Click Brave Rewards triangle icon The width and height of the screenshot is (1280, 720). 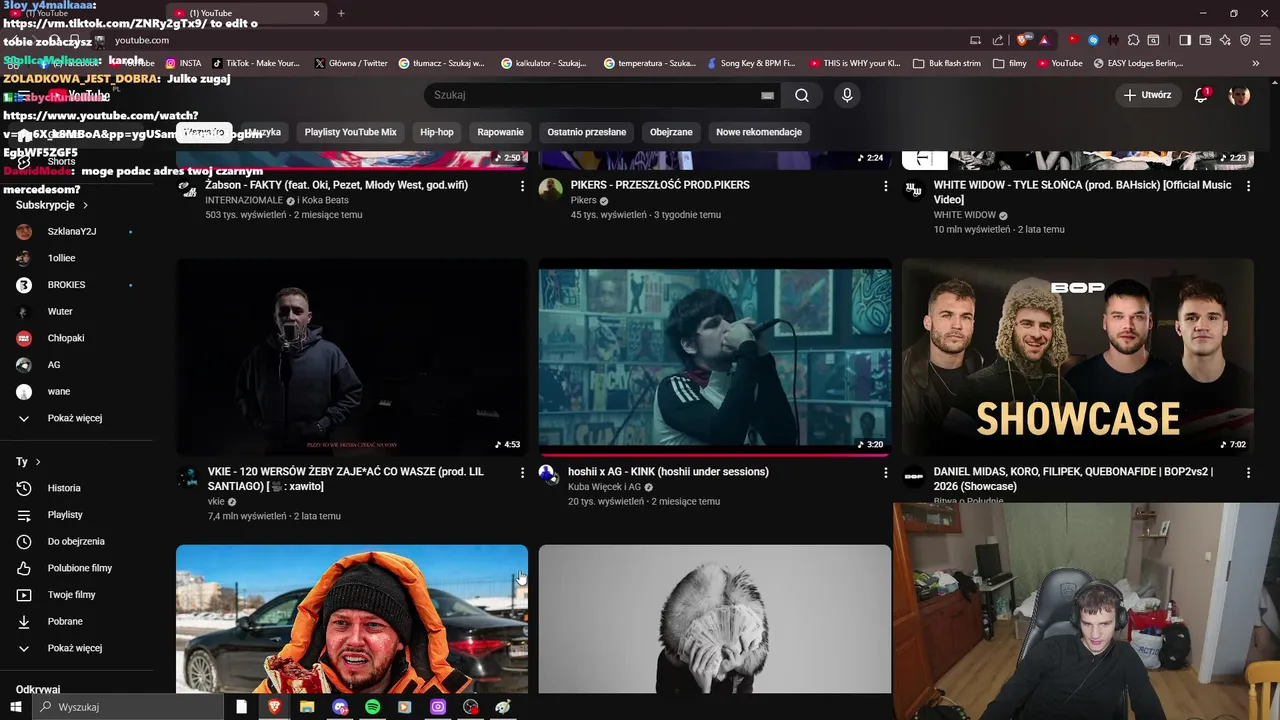coord(1044,40)
